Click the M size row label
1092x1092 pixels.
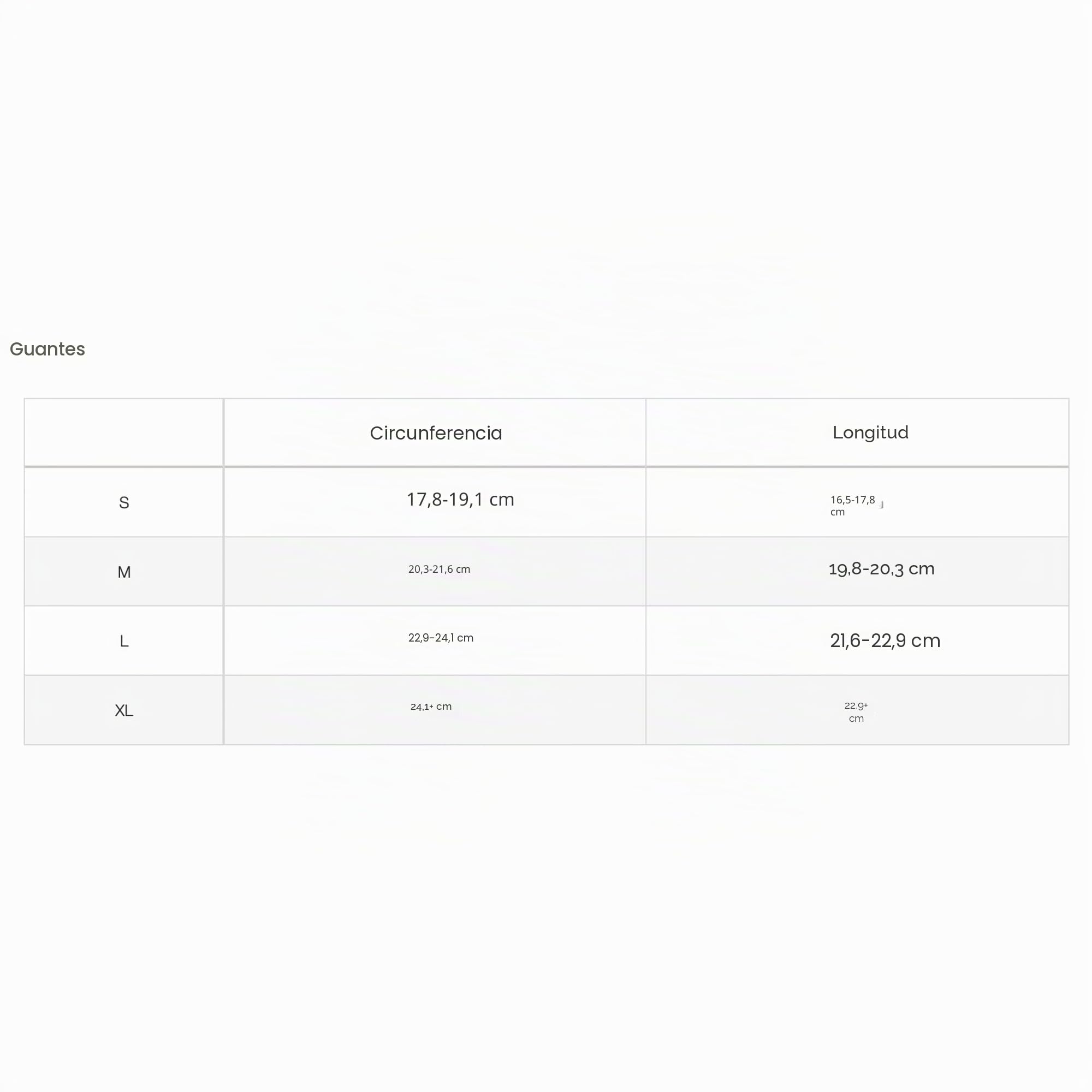point(124,572)
